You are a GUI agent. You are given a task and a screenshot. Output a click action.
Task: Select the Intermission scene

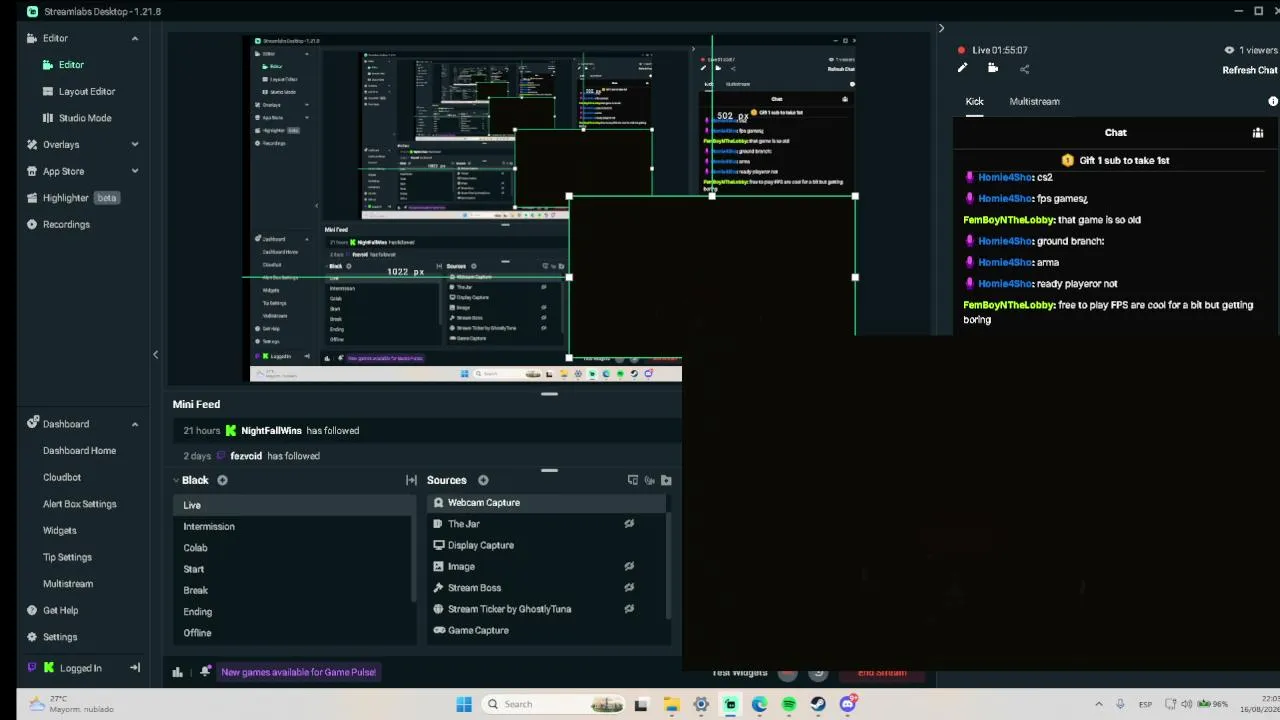click(x=293, y=527)
